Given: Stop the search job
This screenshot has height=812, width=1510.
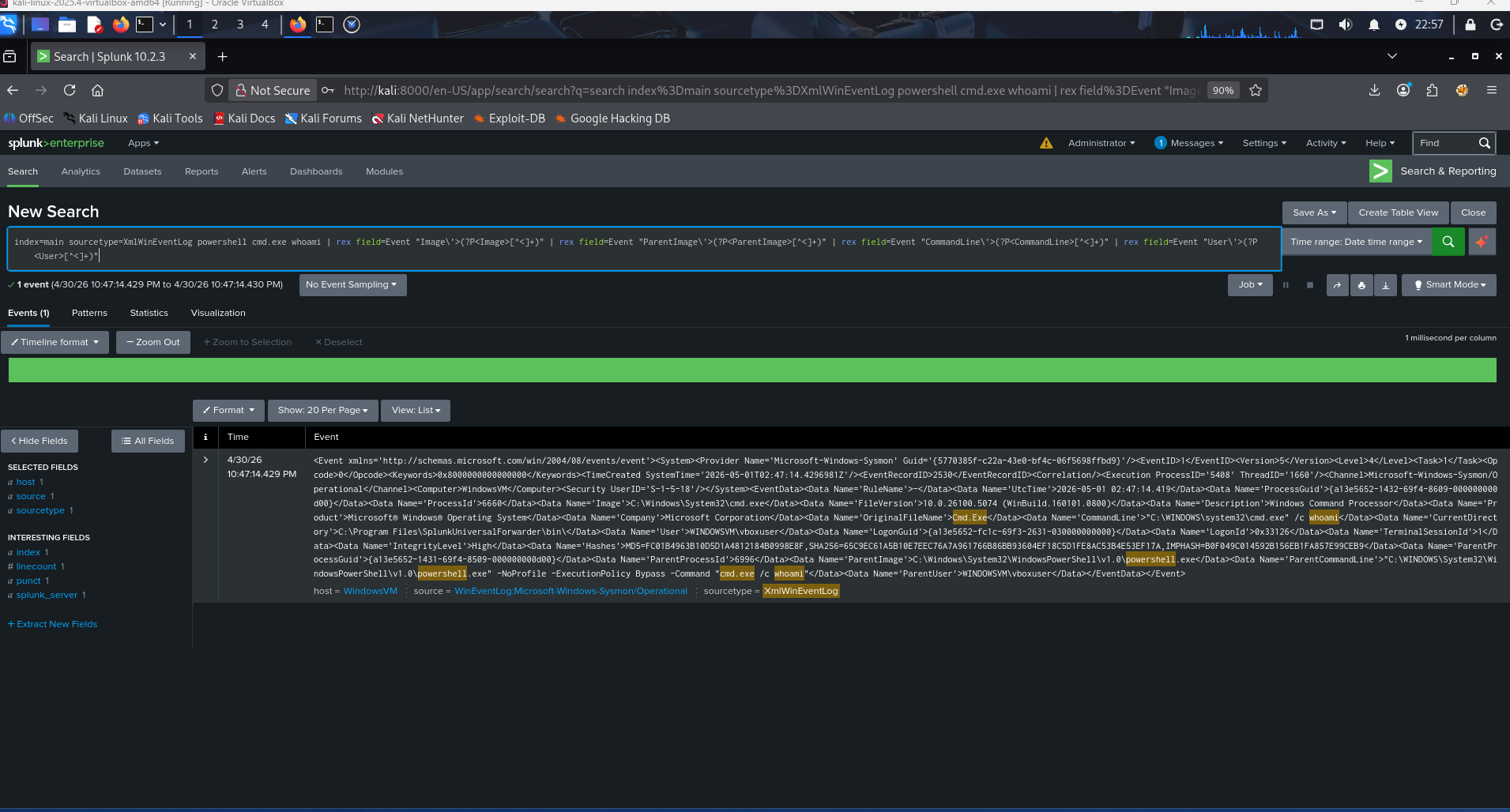Looking at the screenshot, I should (x=1310, y=285).
